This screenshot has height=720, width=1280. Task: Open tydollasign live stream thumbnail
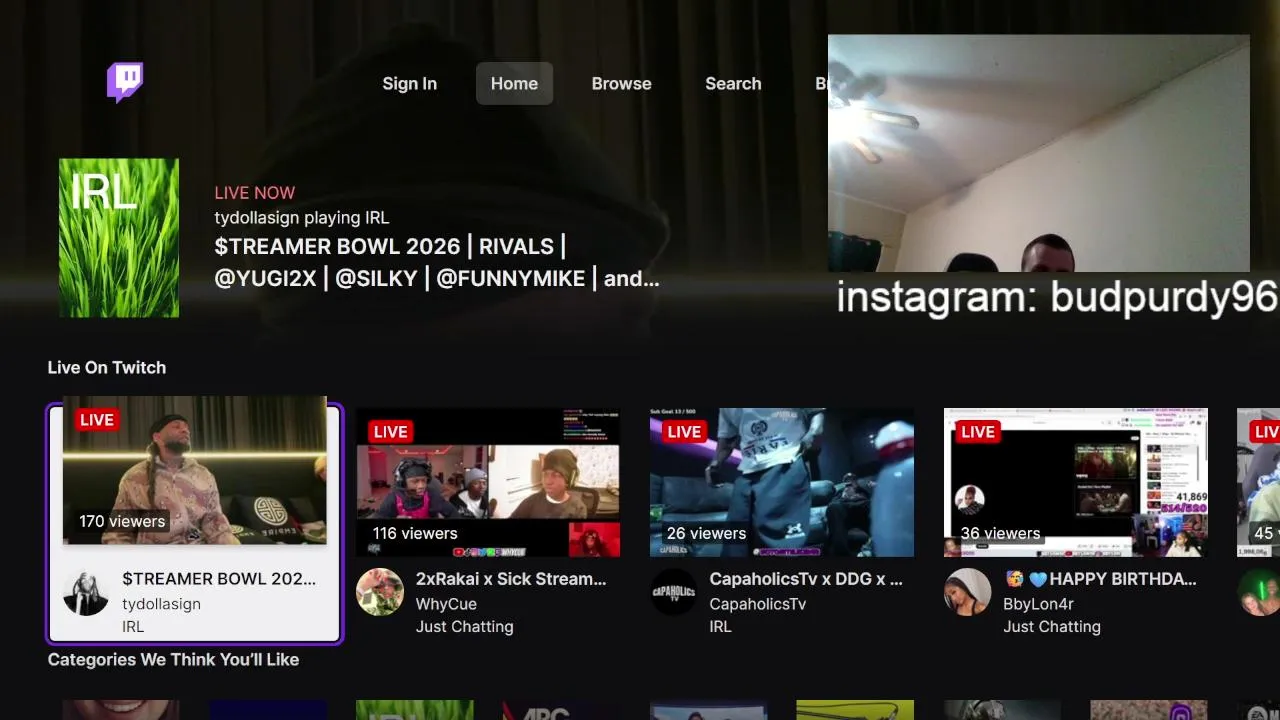[x=195, y=470]
